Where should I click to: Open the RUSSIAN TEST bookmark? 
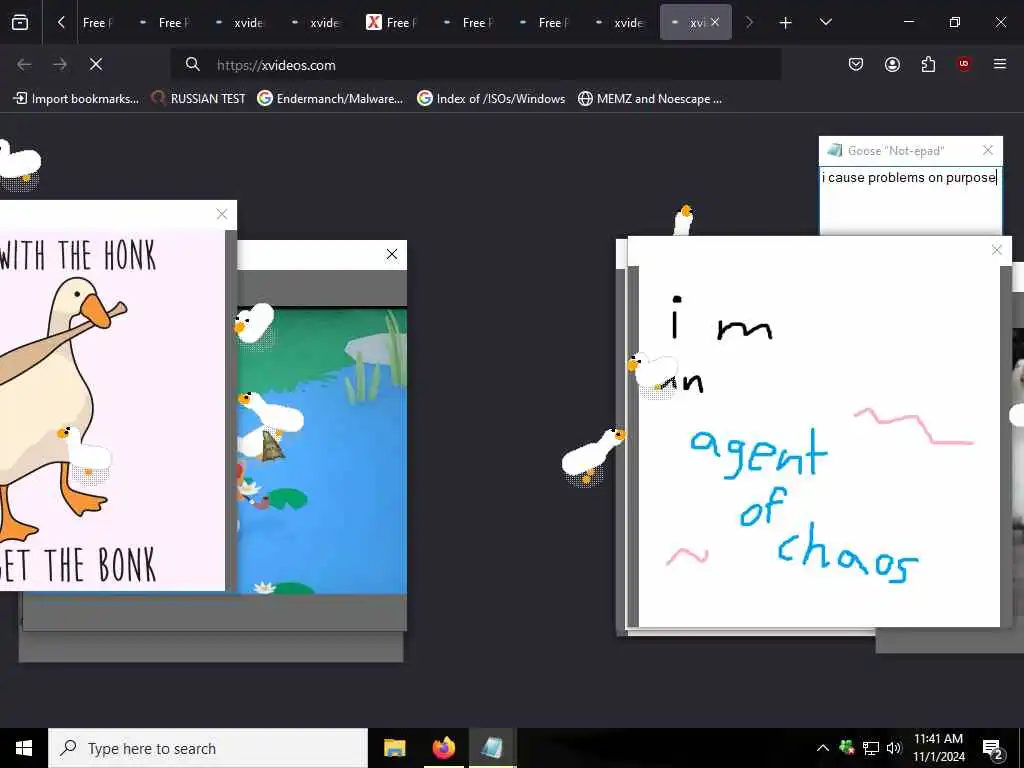click(199, 99)
